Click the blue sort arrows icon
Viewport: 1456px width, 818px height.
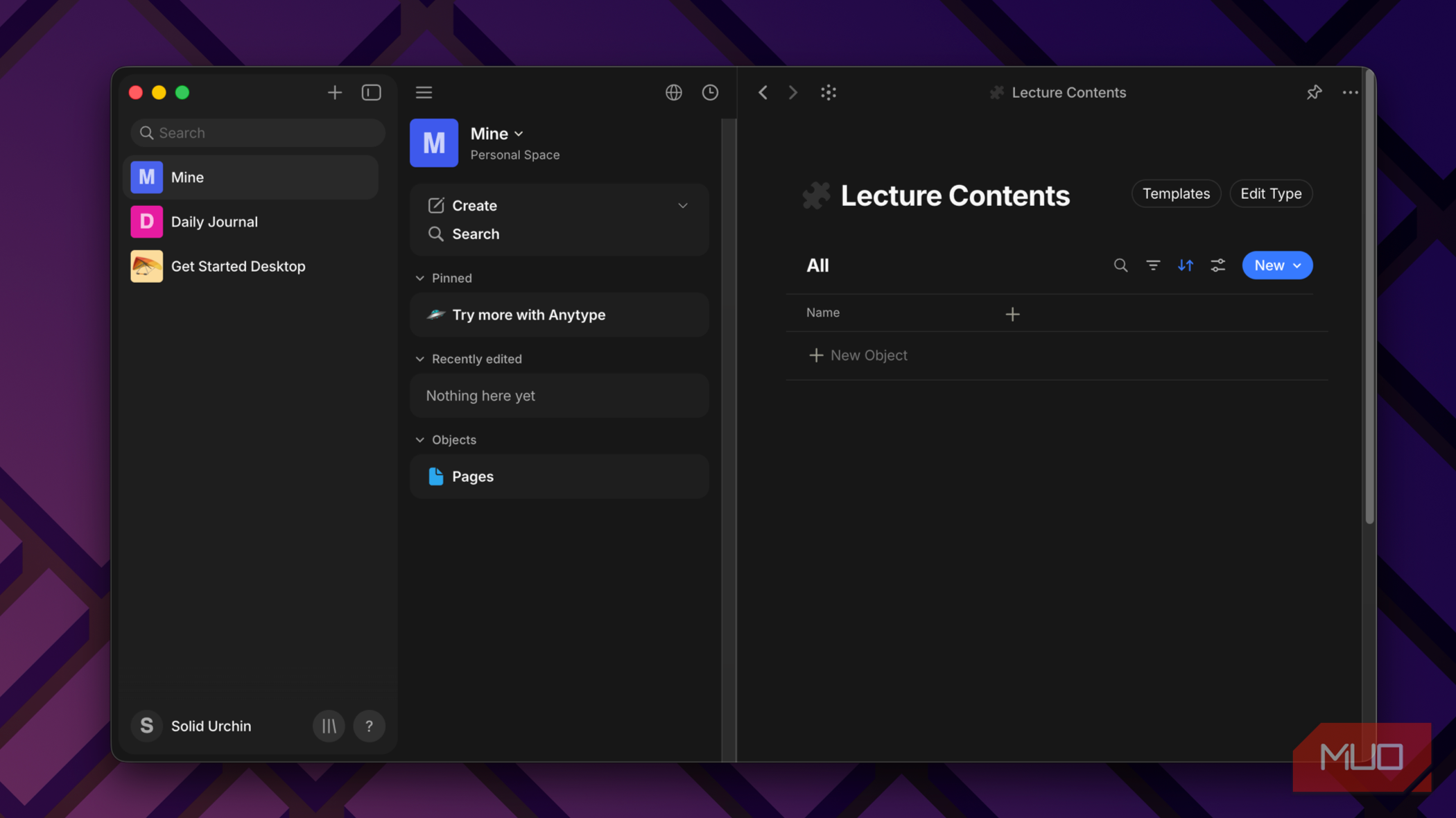[1186, 266]
